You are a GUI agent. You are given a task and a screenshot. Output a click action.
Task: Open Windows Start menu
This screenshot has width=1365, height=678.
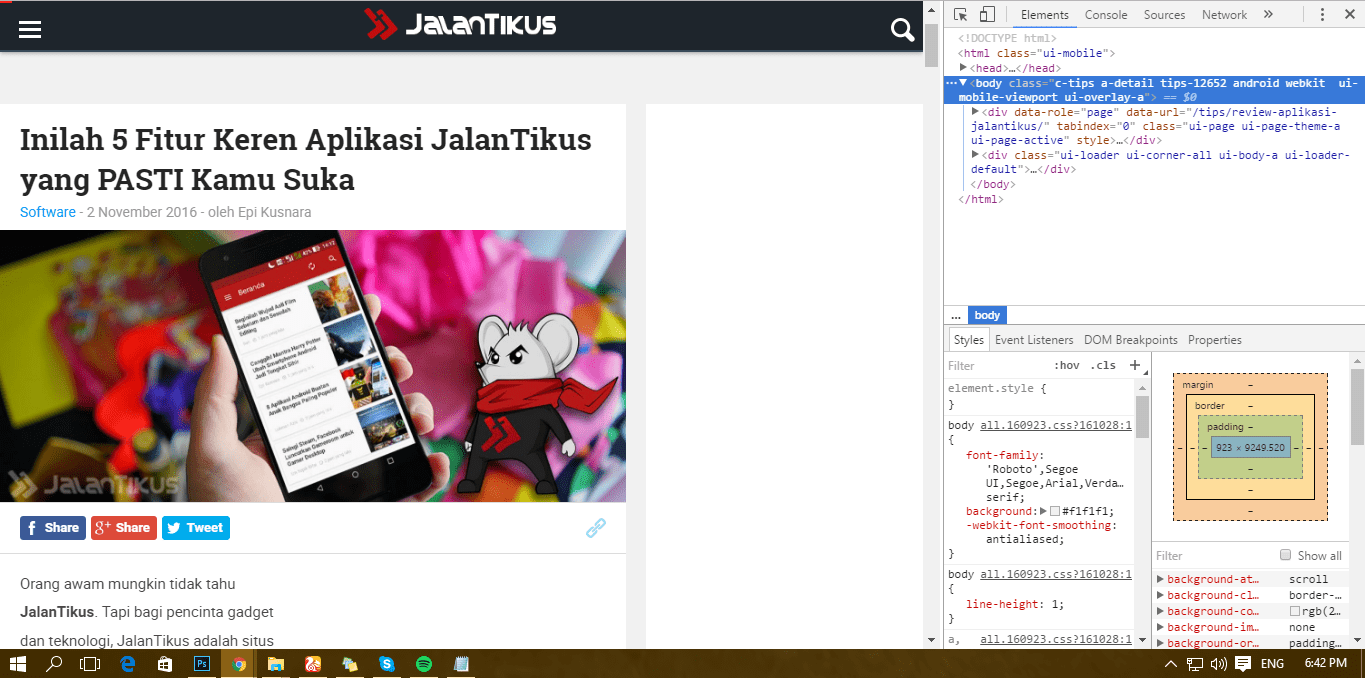pyautogui.click(x=18, y=663)
